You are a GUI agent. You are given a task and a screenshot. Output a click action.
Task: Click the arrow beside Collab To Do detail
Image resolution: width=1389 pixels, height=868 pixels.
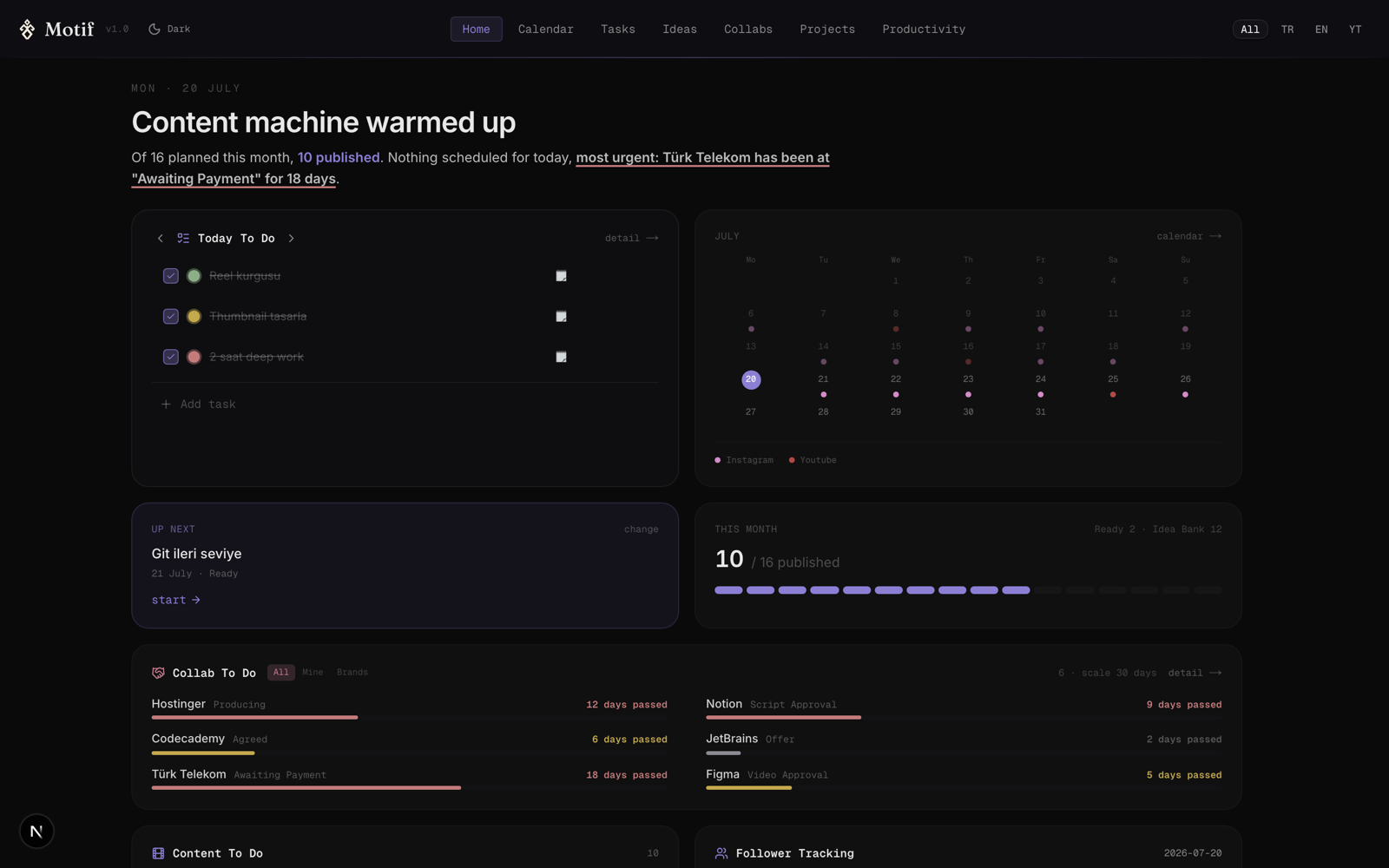pos(1215,673)
